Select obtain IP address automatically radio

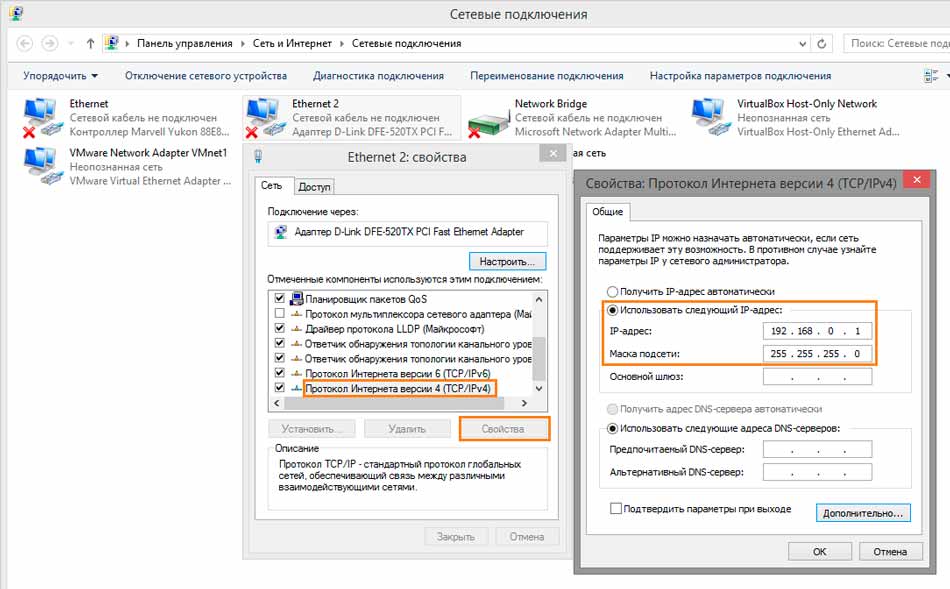(613, 291)
